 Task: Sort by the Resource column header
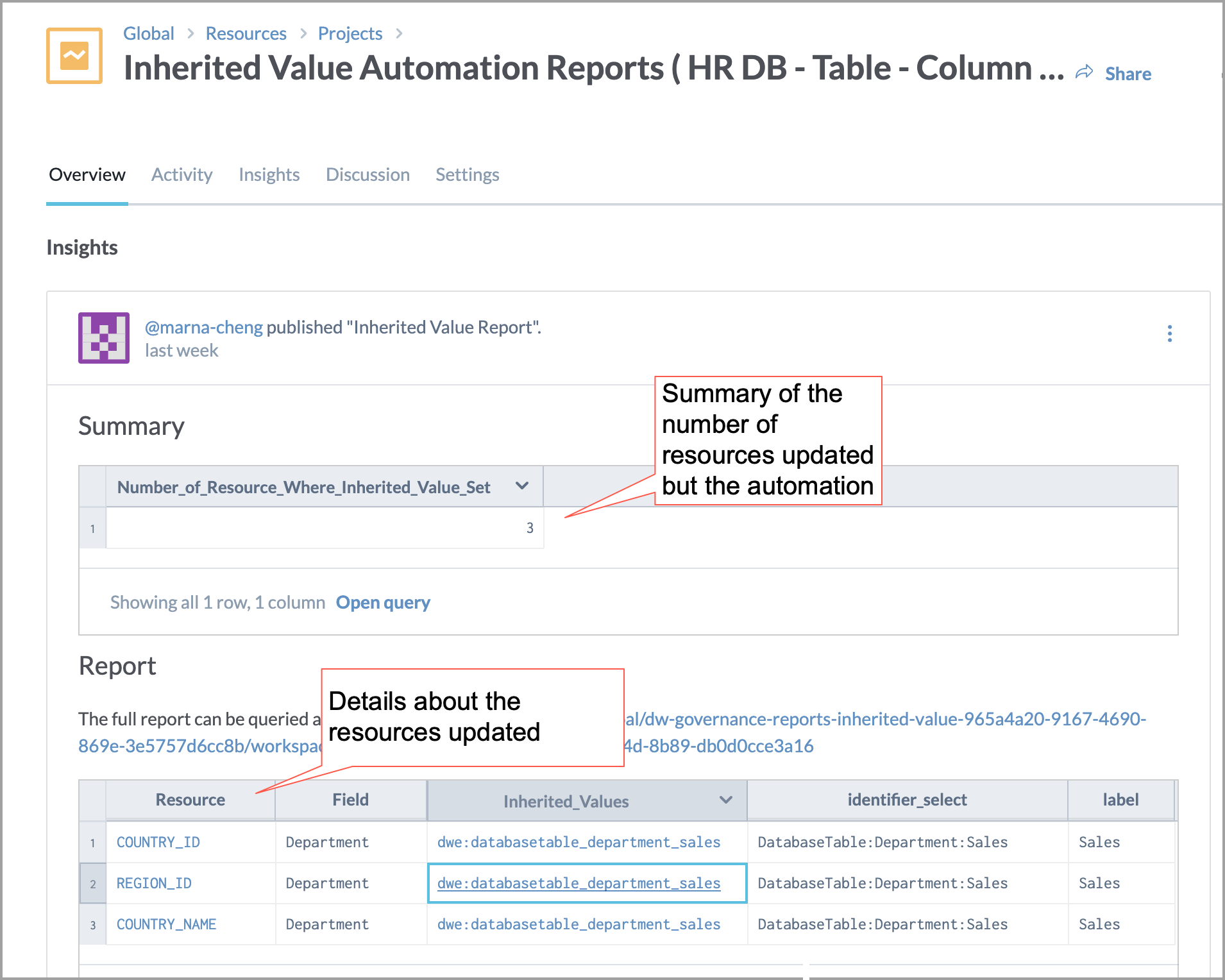pos(190,800)
